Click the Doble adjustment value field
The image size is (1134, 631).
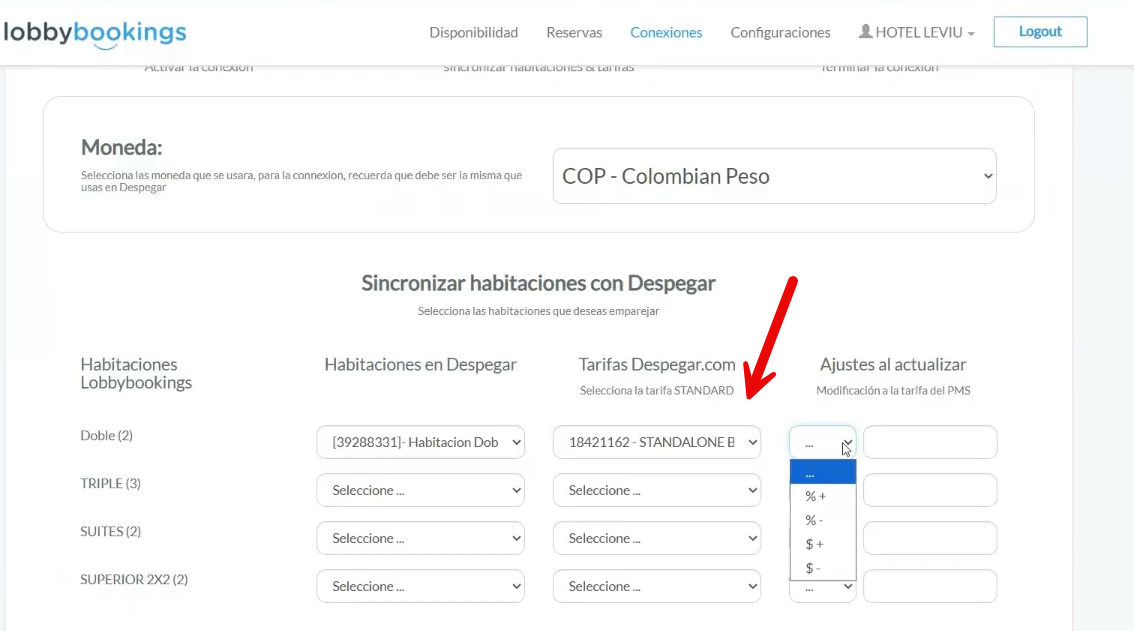click(x=930, y=442)
